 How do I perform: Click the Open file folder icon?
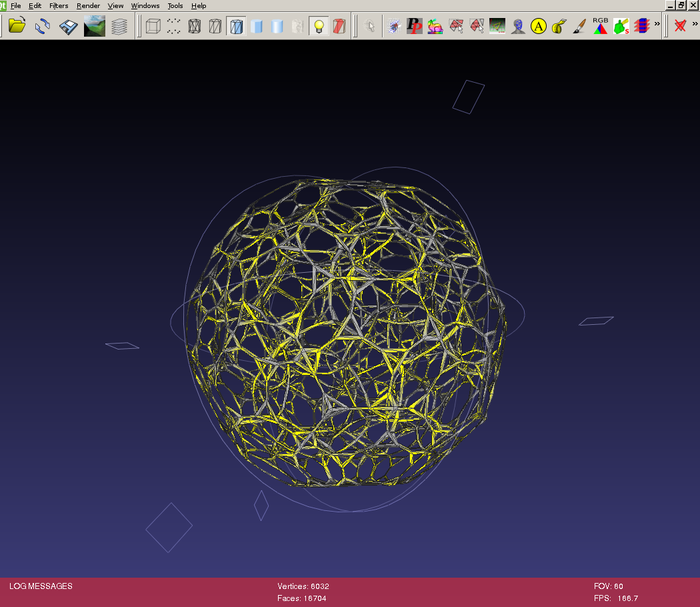tap(16, 26)
